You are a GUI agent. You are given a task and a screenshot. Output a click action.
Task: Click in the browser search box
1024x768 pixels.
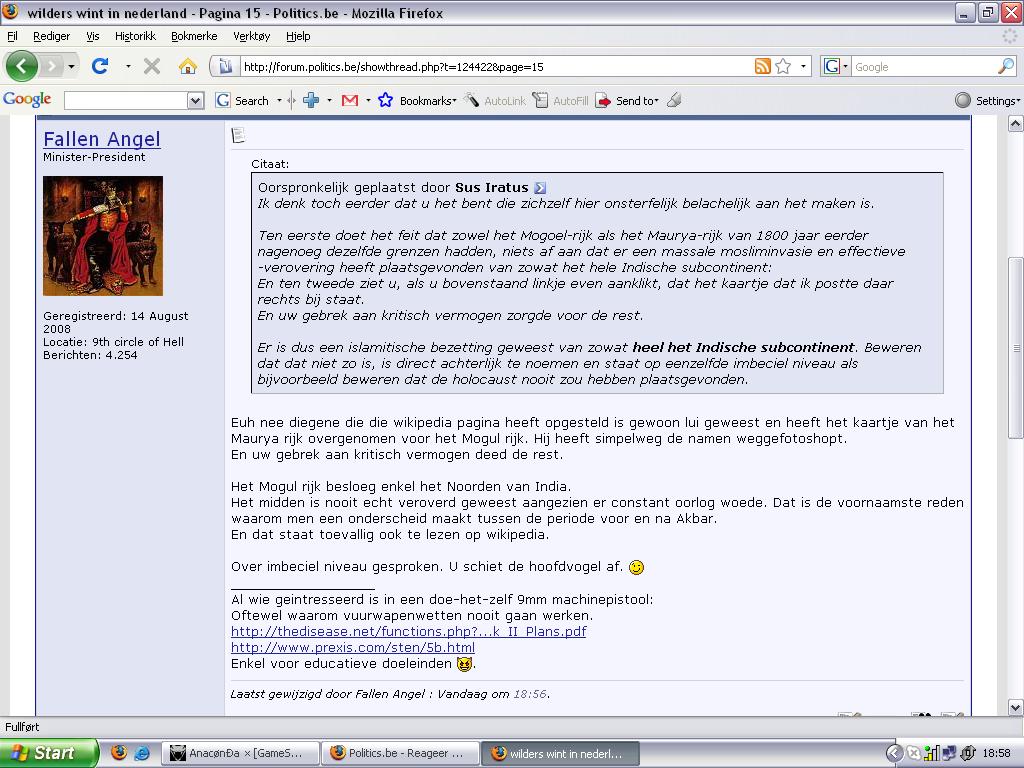924,67
